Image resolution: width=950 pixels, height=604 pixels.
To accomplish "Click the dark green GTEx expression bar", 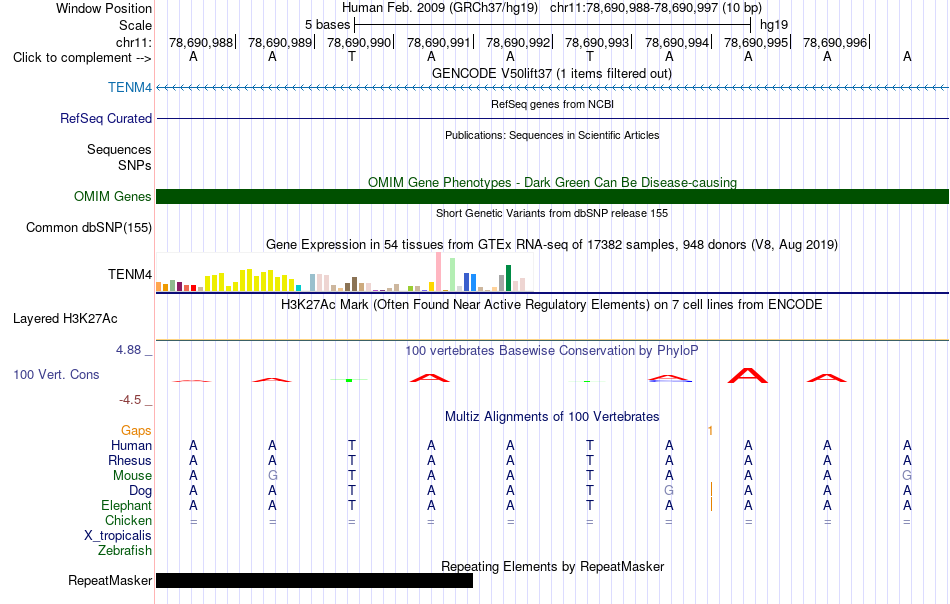I will [508, 278].
